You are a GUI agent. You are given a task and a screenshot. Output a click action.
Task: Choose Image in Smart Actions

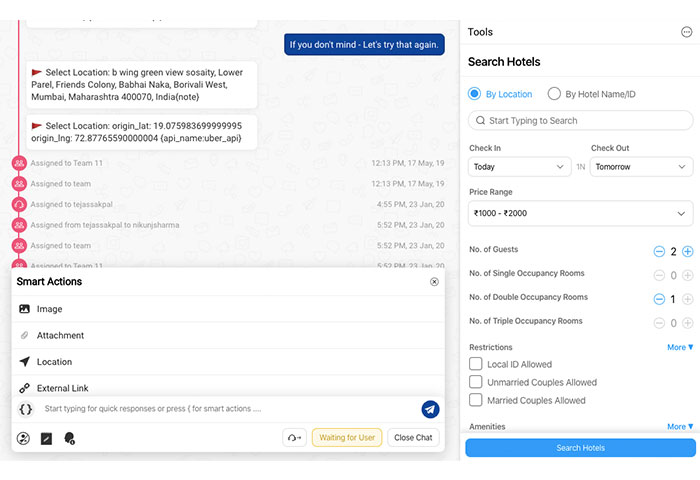[x=49, y=309]
